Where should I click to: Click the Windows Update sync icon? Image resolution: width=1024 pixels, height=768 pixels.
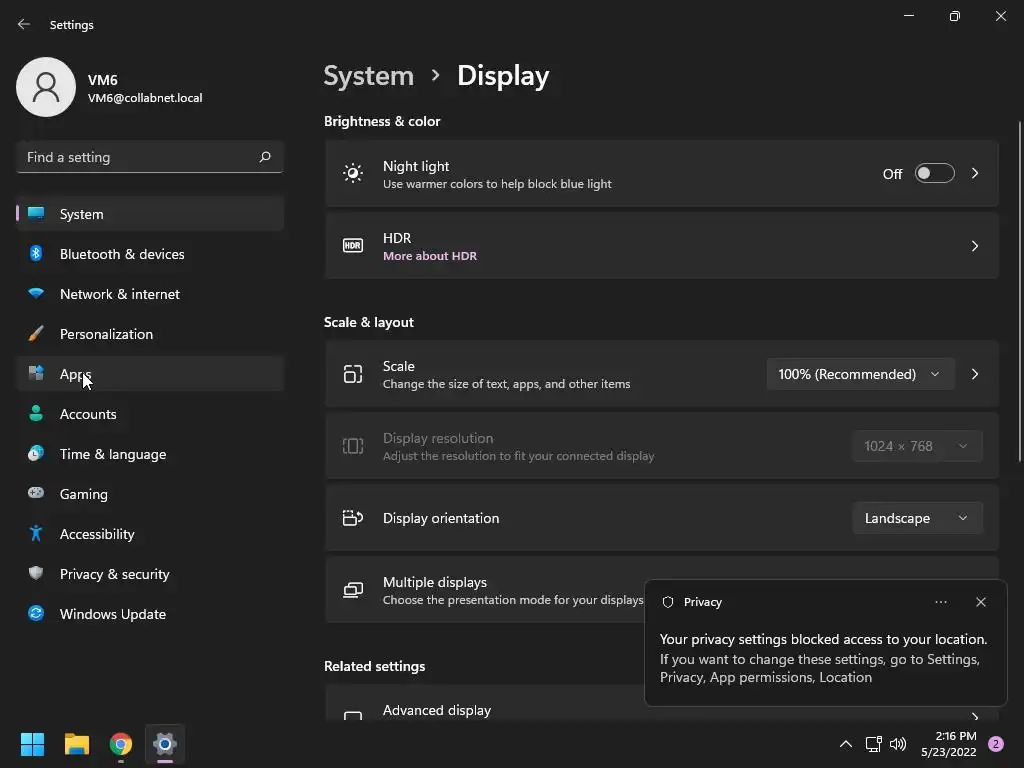(x=36, y=614)
